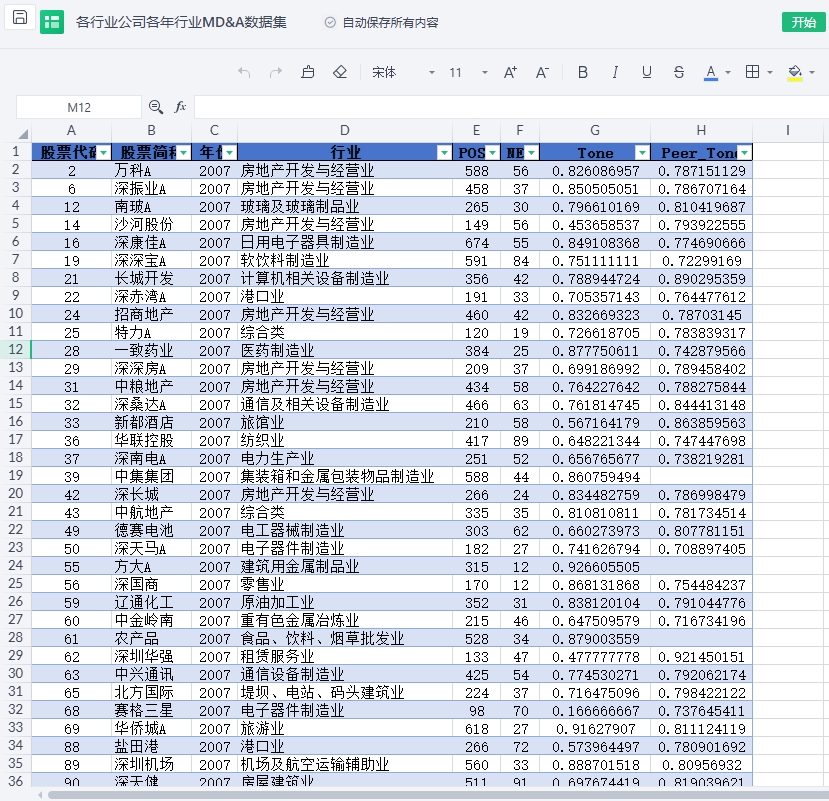Viewport: 829px width, 801px height.
Task: Click cell containing 医药制造业
Action: click(345, 351)
